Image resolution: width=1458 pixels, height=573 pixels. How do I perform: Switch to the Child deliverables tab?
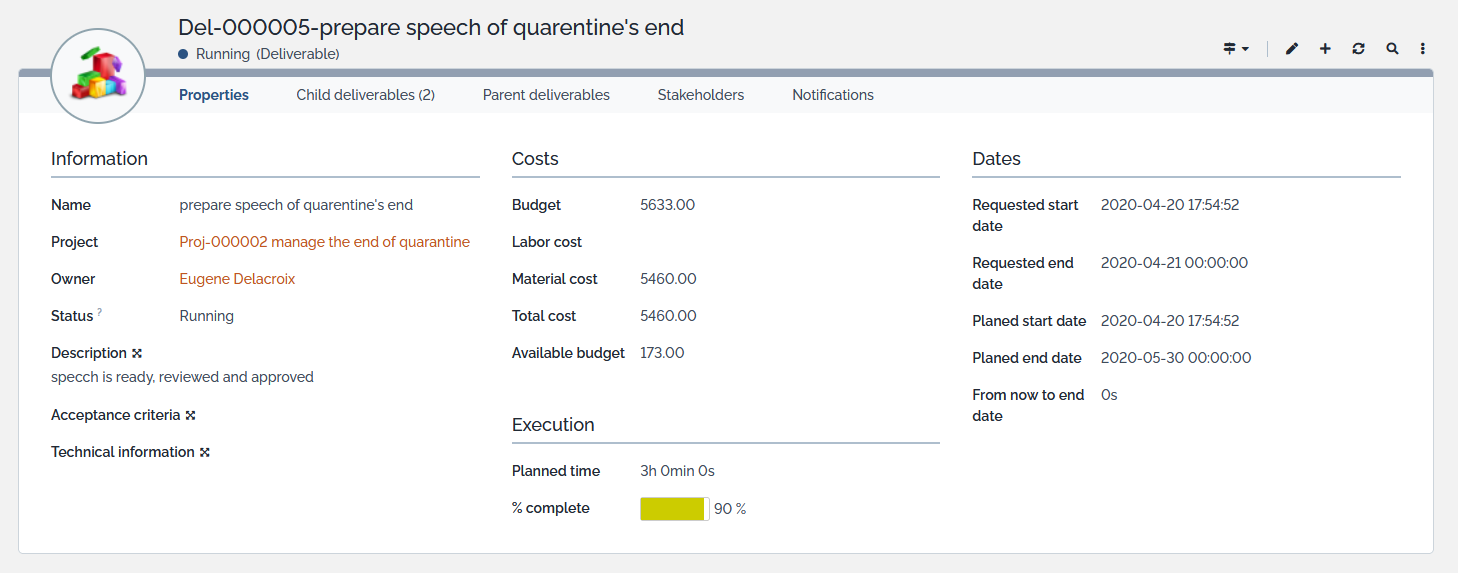365,95
